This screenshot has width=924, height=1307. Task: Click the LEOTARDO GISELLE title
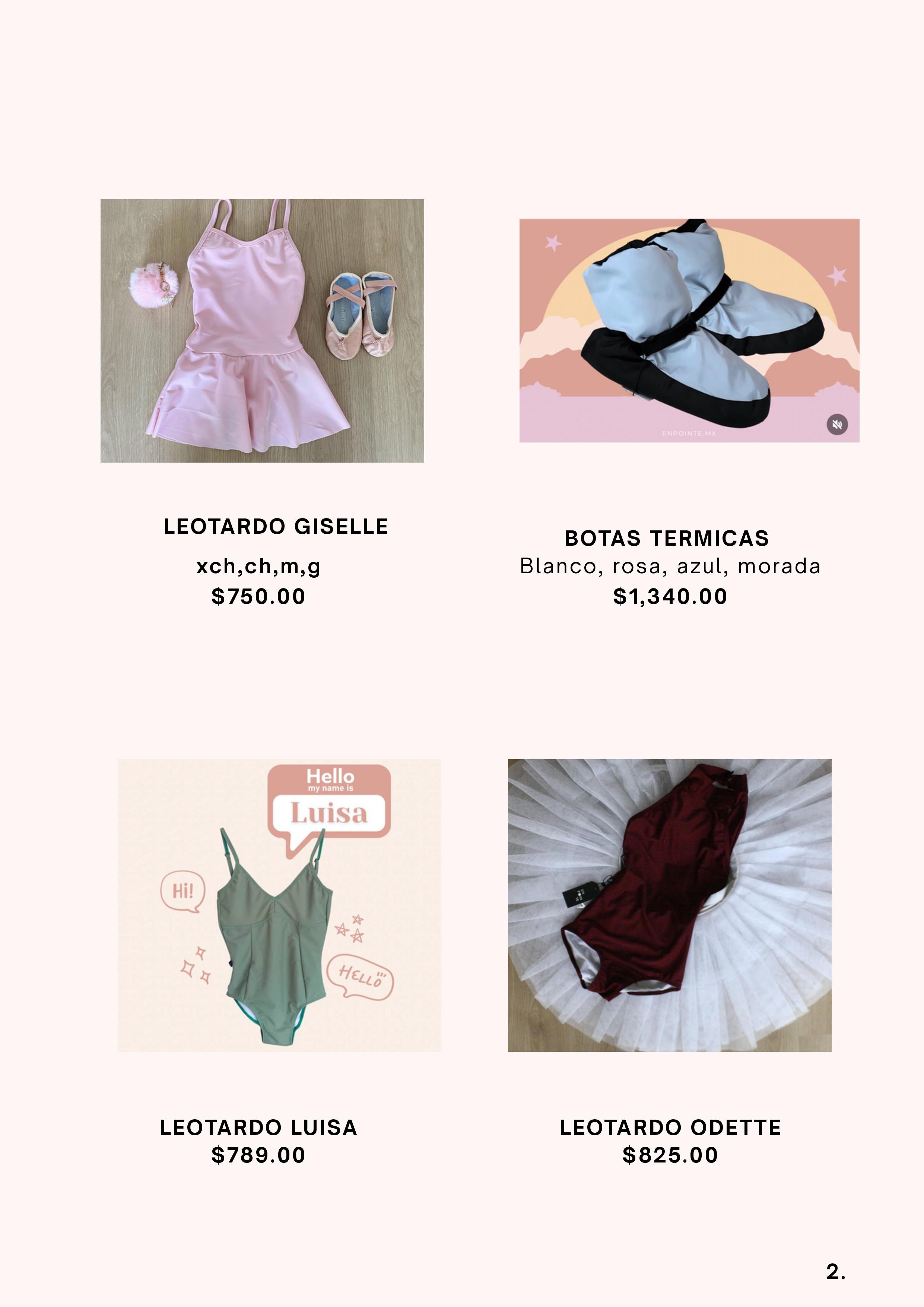tap(276, 527)
